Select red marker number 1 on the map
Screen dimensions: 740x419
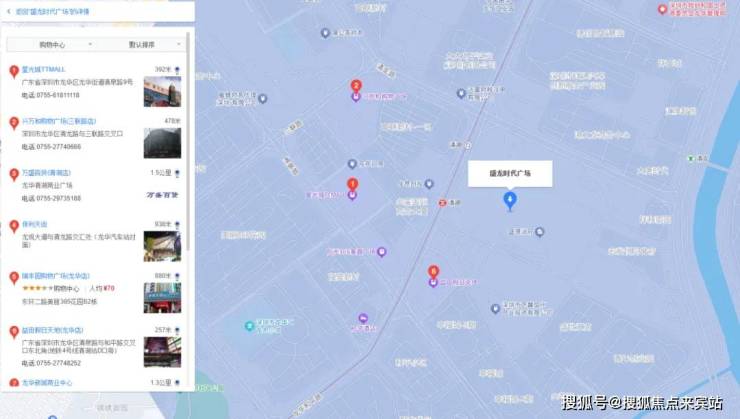pyautogui.click(x=353, y=184)
